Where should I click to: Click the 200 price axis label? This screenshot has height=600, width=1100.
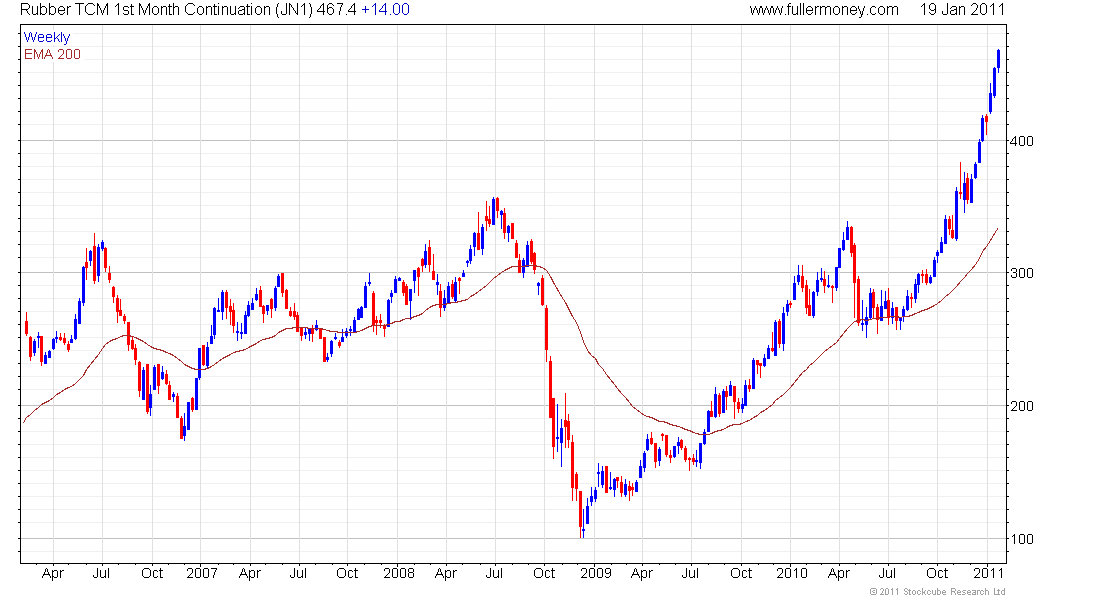(1021, 406)
